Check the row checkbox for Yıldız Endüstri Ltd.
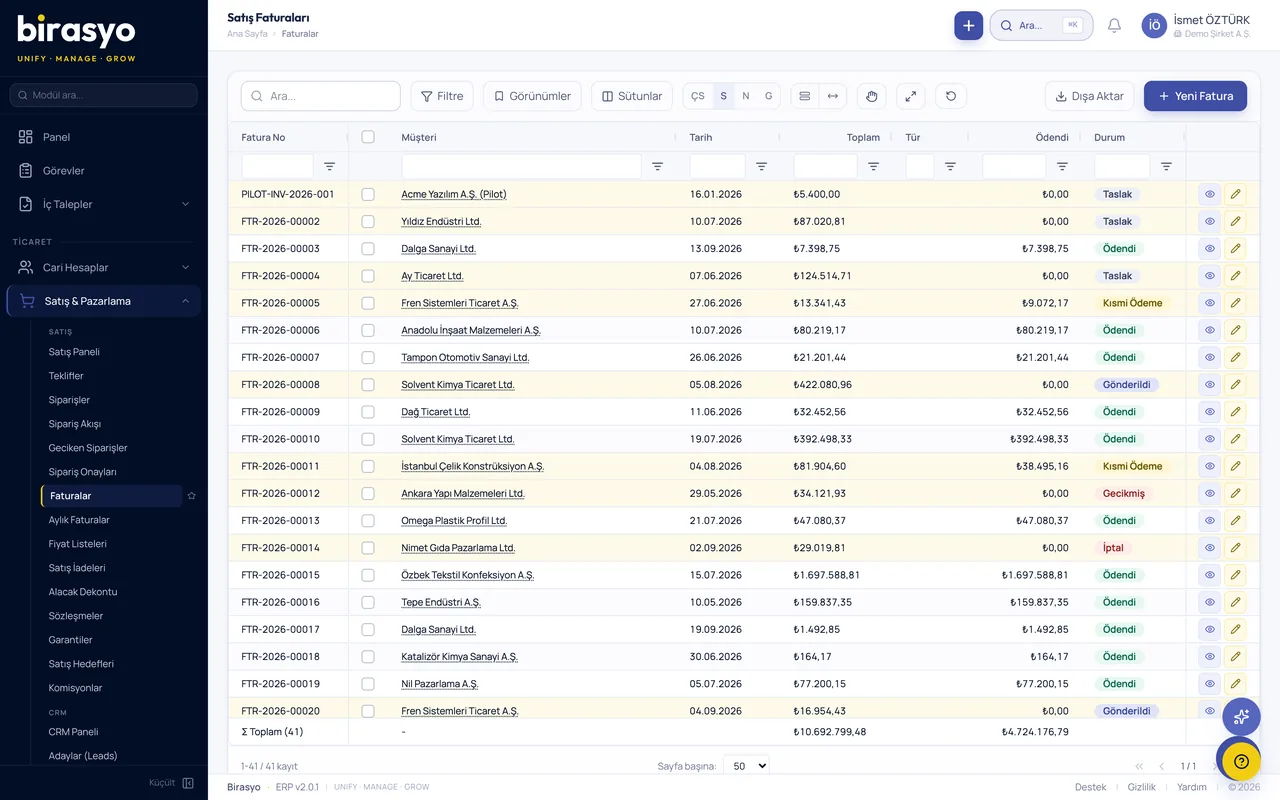Screen dimensions: 1280x800 click(x=368, y=221)
